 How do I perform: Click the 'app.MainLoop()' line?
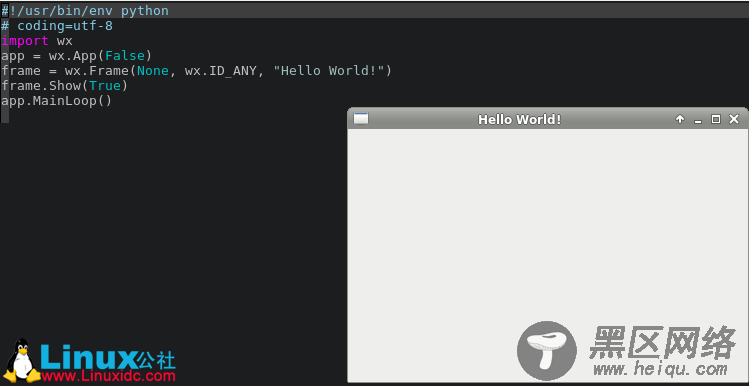(x=56, y=101)
